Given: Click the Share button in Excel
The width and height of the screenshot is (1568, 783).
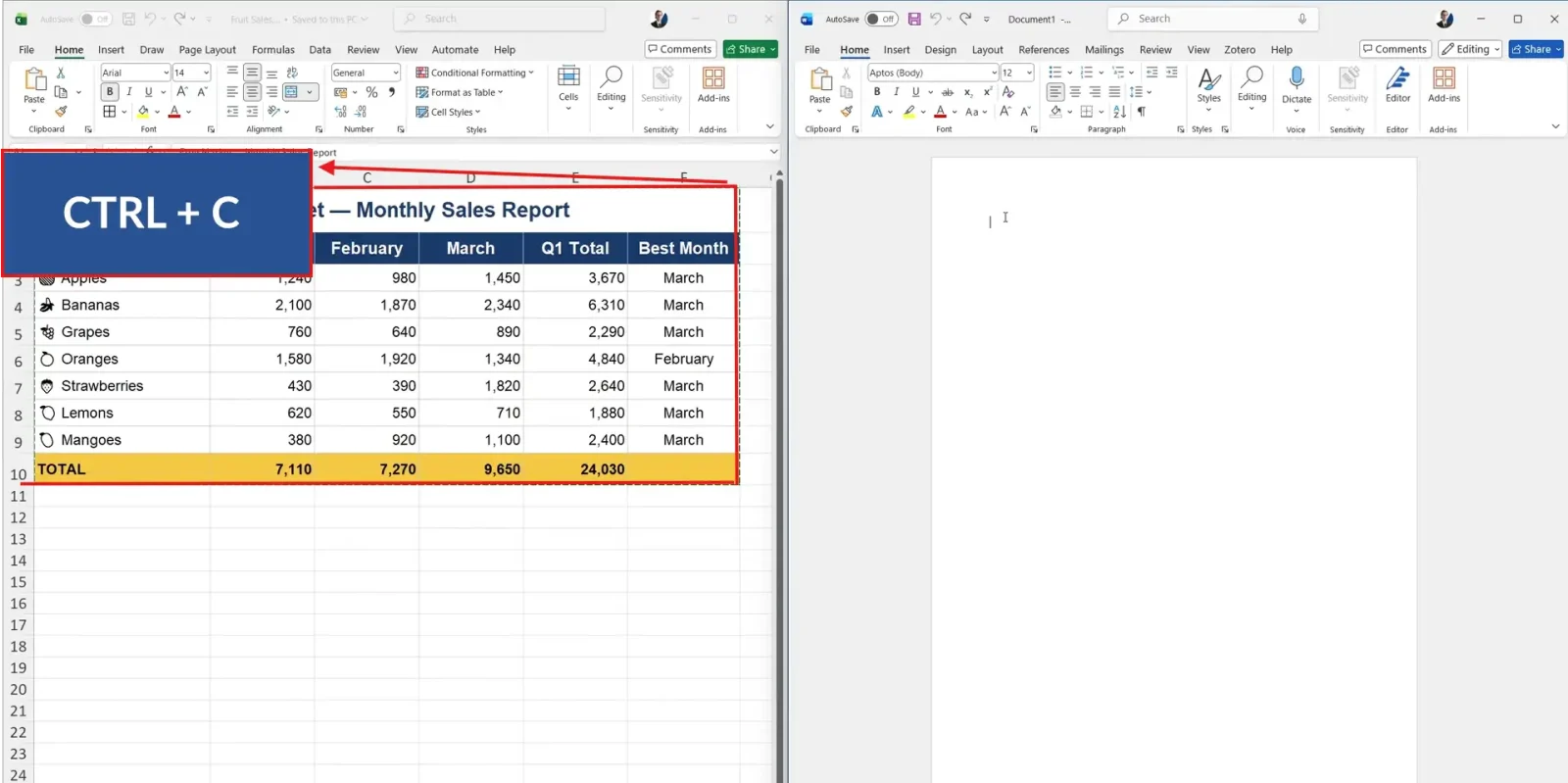Looking at the screenshot, I should coord(751,49).
